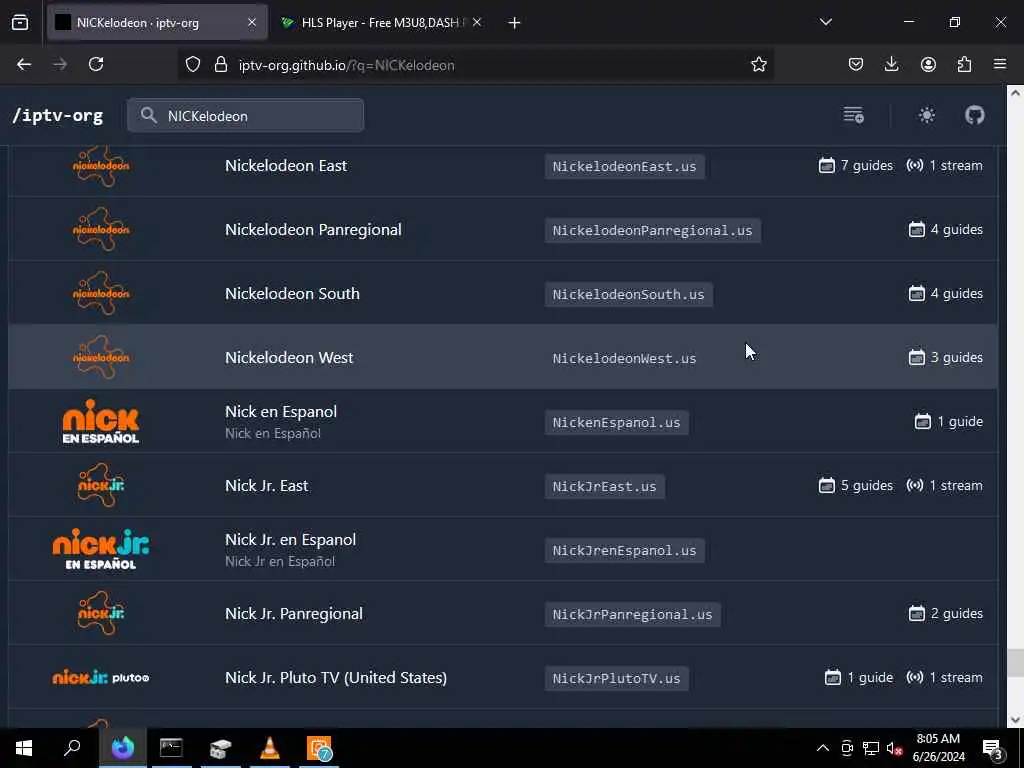Copy NickelodeonWest.us channel ID

(624, 359)
